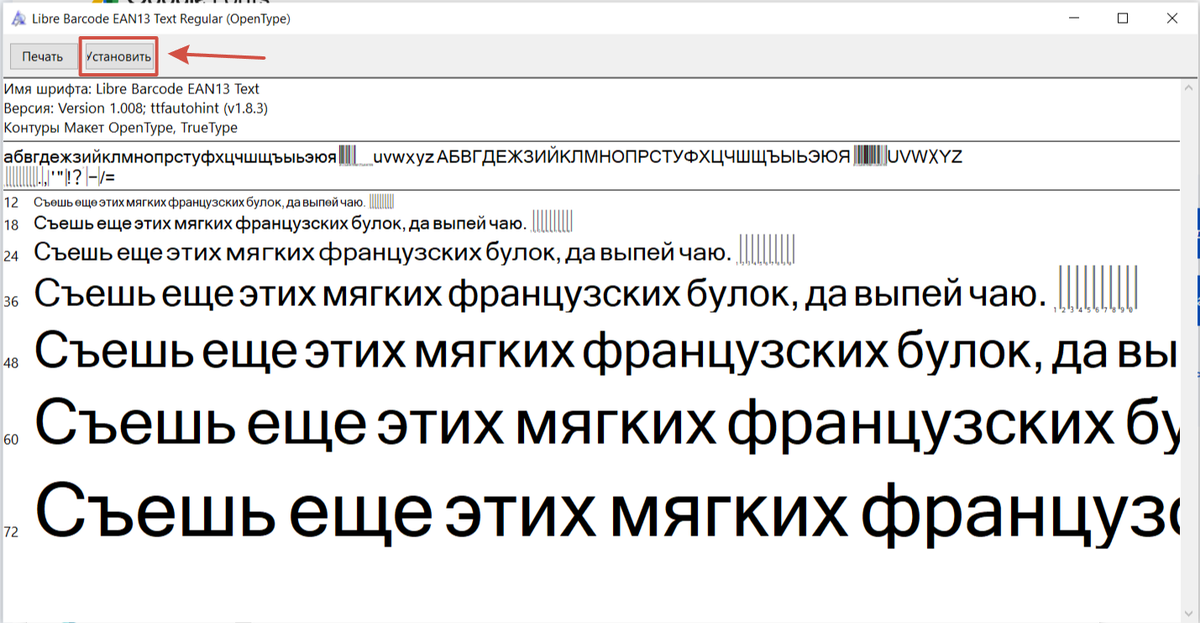Click the size label 24
1200x623 pixels.
(x=11, y=256)
